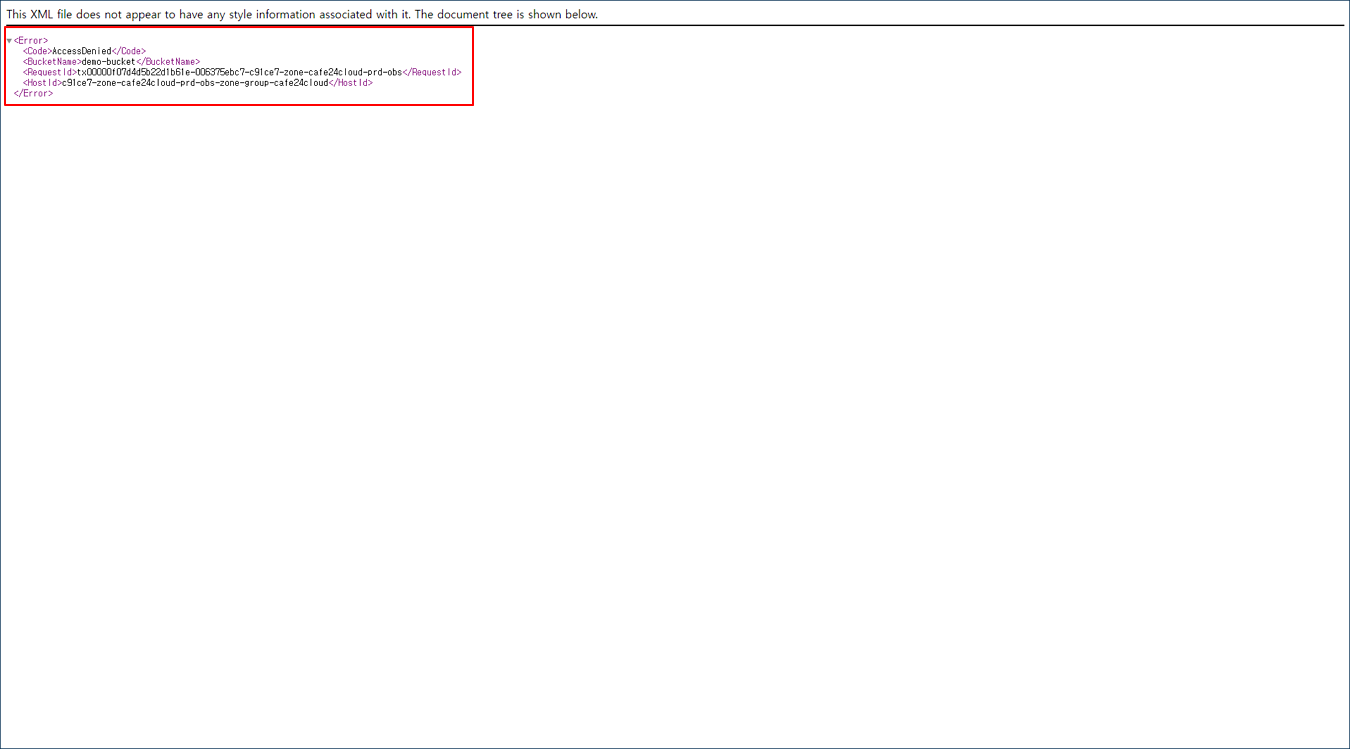The image size is (1350, 749).
Task: Click the closing </HostId> tag
Action: [351, 83]
